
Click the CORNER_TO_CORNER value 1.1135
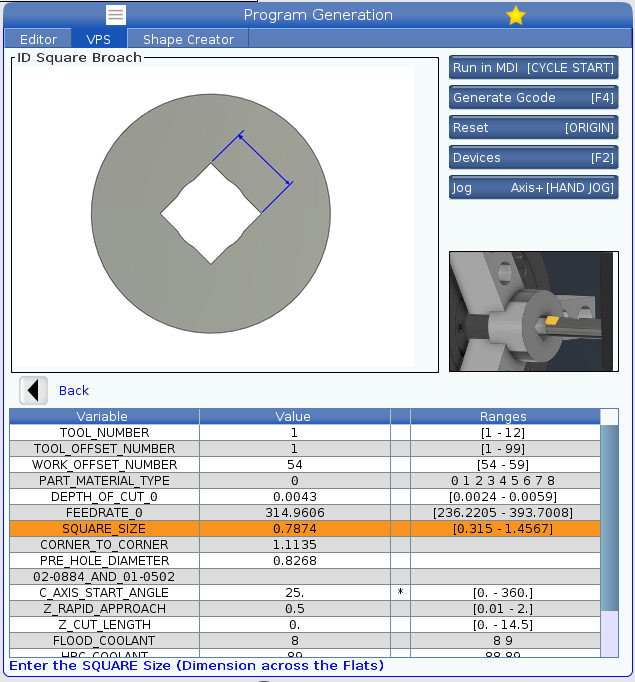(x=295, y=545)
